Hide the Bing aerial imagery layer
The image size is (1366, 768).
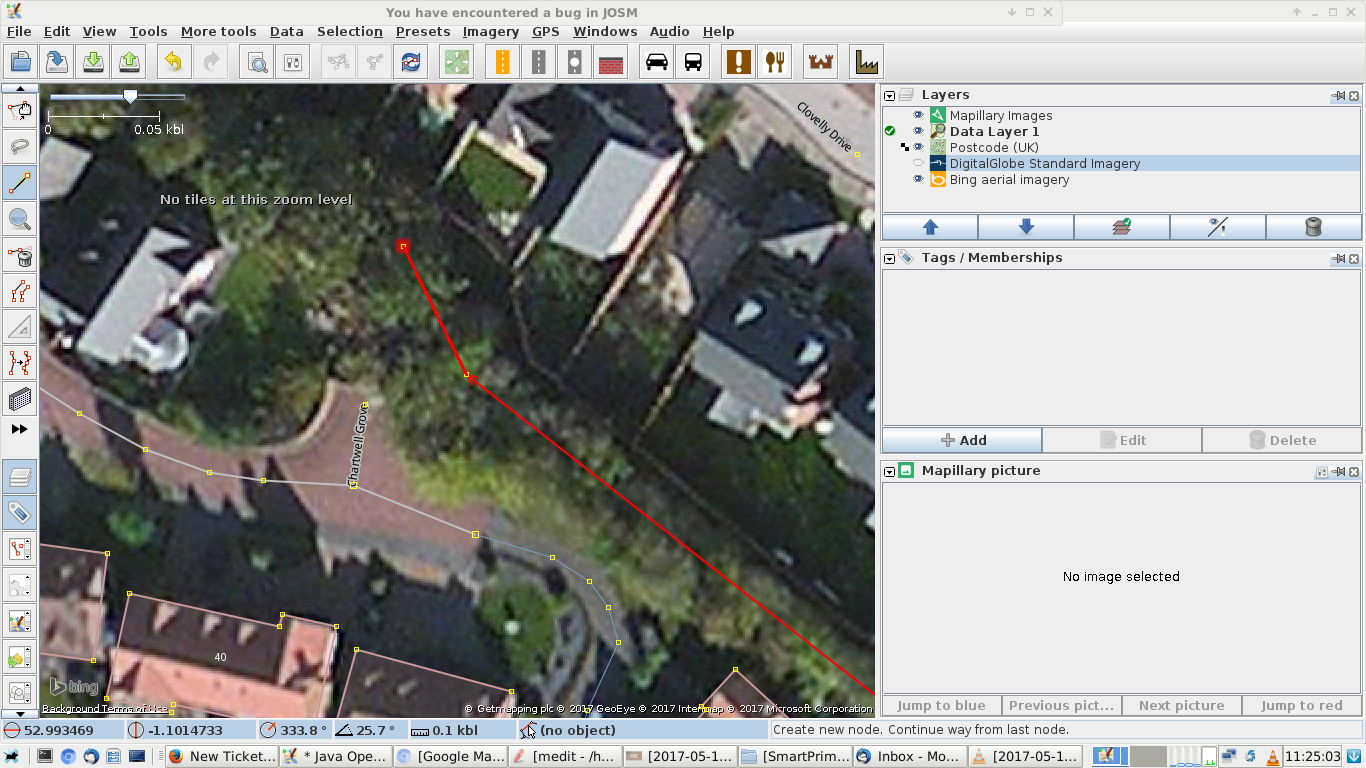[x=918, y=180]
